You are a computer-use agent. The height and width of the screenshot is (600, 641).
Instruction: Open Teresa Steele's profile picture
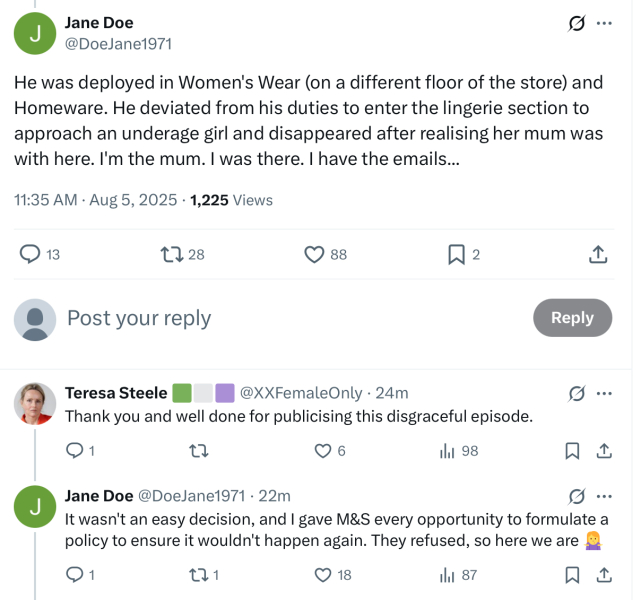point(34,403)
